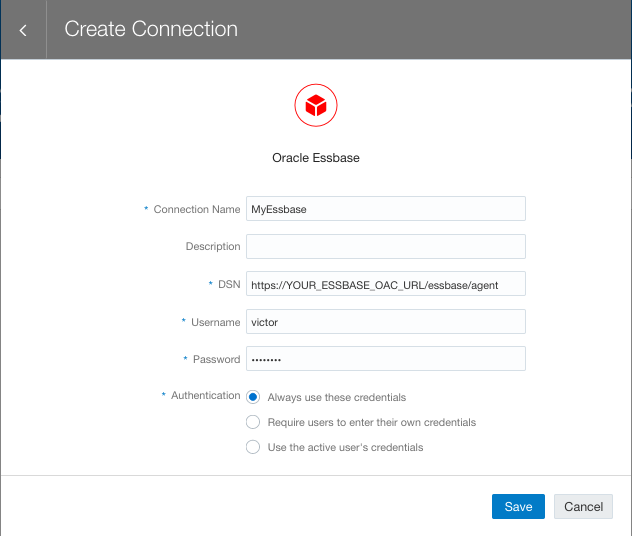The height and width of the screenshot is (536, 632).
Task: Choose Require users to enter own credentials
Action: click(253, 422)
